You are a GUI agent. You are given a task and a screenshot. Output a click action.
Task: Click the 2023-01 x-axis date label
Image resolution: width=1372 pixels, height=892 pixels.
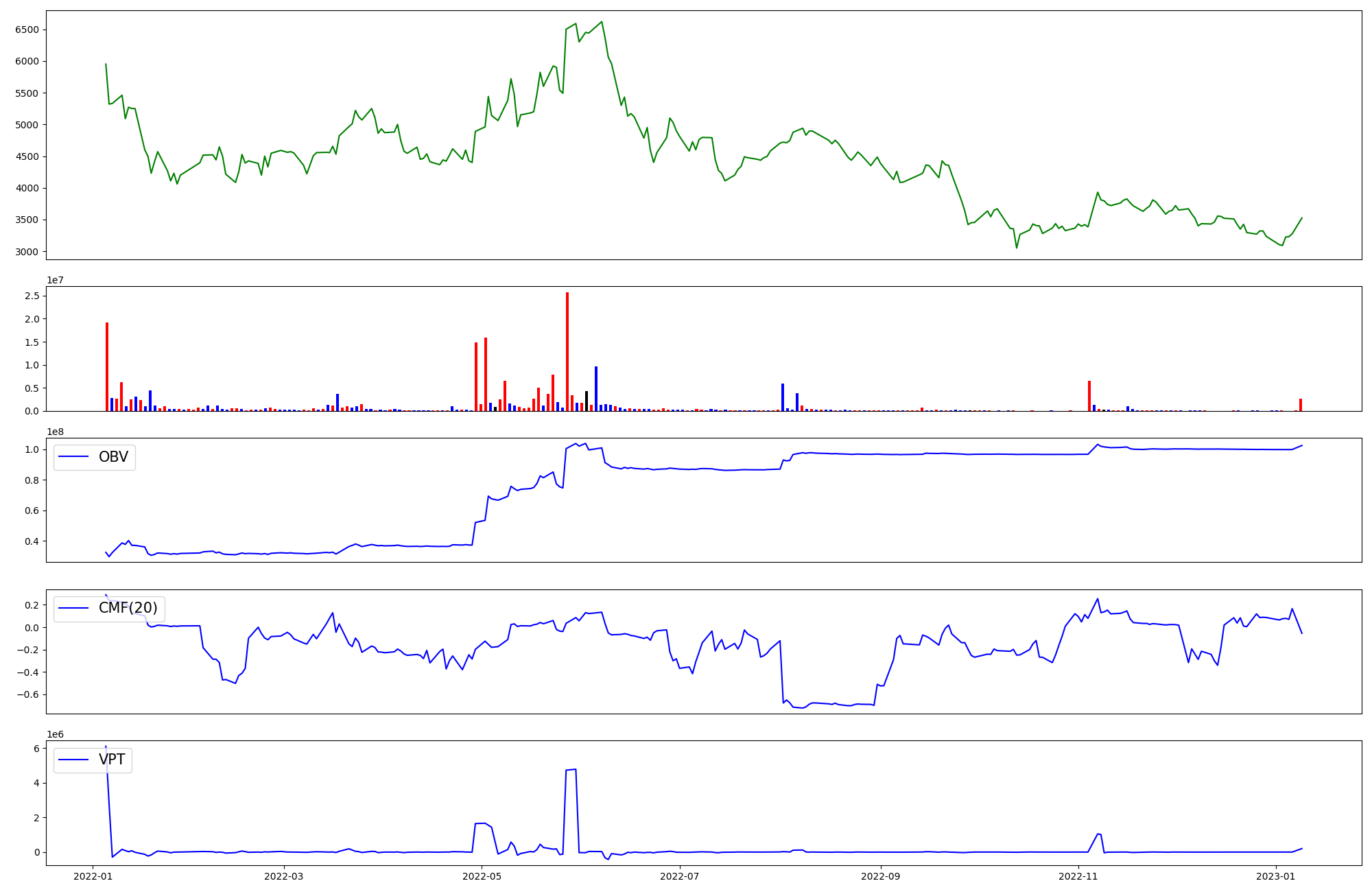tap(1275, 876)
